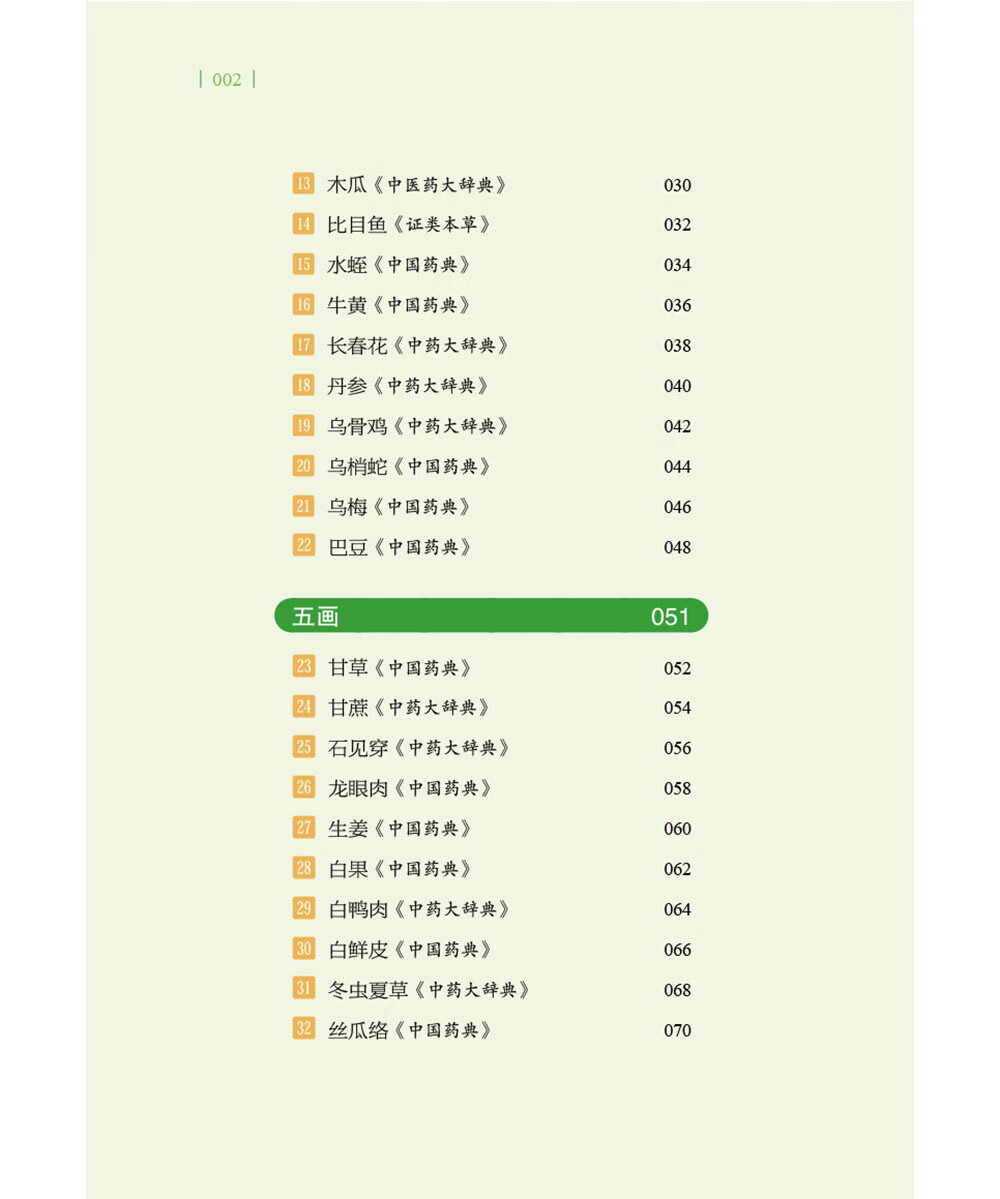Click the orange number 23 badge
1000x1199 pixels.
coord(304,667)
